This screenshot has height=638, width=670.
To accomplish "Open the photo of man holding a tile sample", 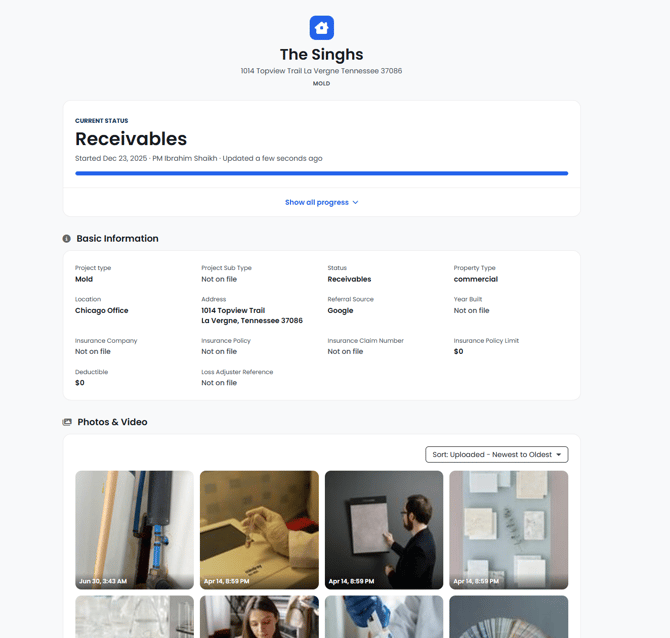I will pyautogui.click(x=384, y=530).
